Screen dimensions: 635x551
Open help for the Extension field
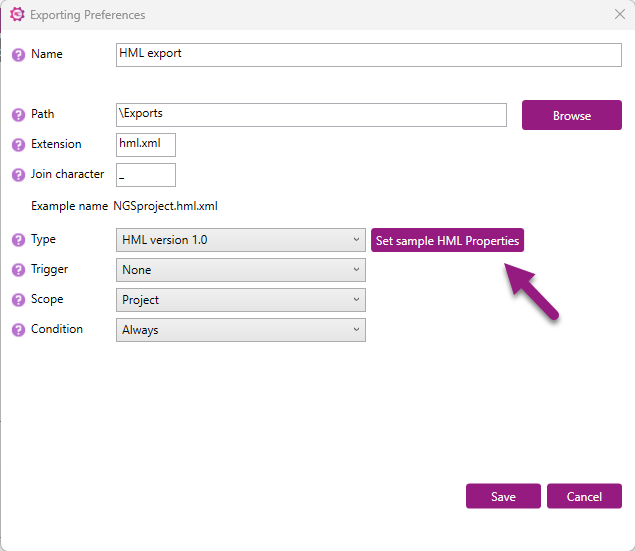18,145
